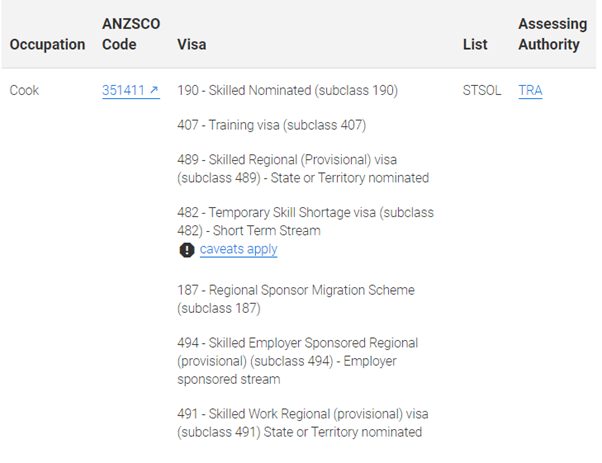Click the 482 Temporary Skill Shortage entry

click(305, 222)
